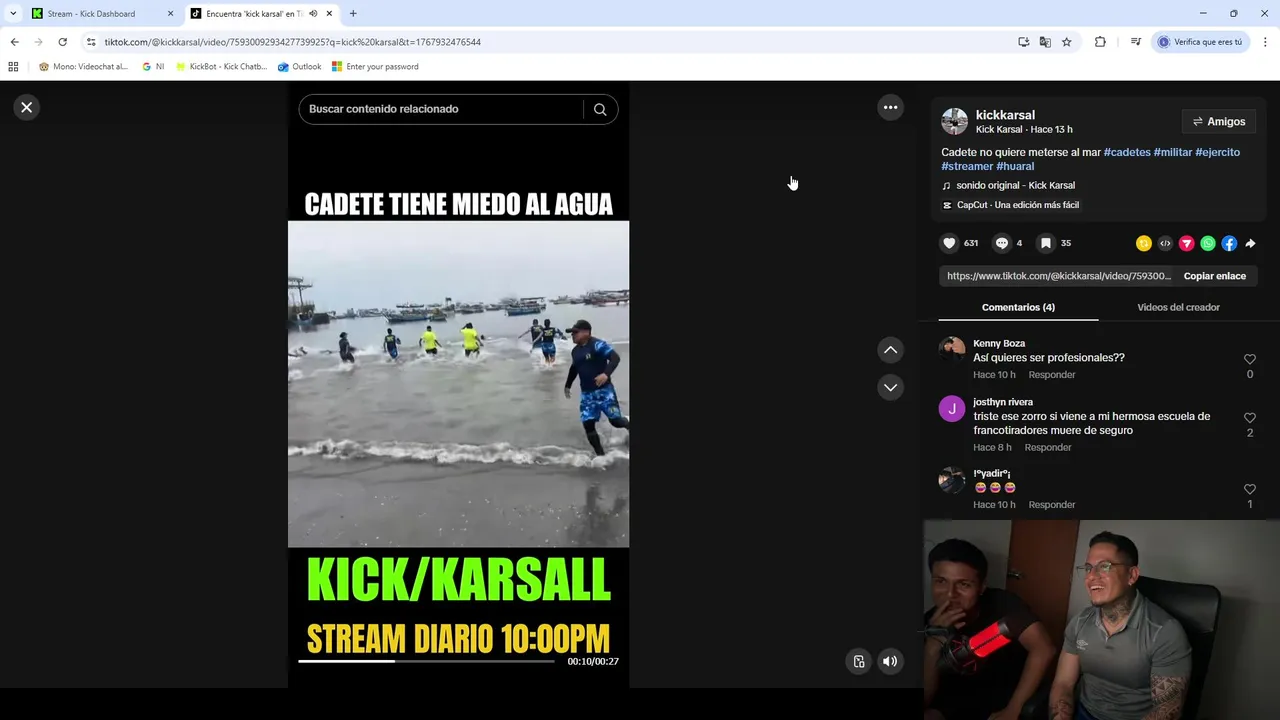Click the translate page icon
Screen dimensions: 1280x720
point(1045,42)
